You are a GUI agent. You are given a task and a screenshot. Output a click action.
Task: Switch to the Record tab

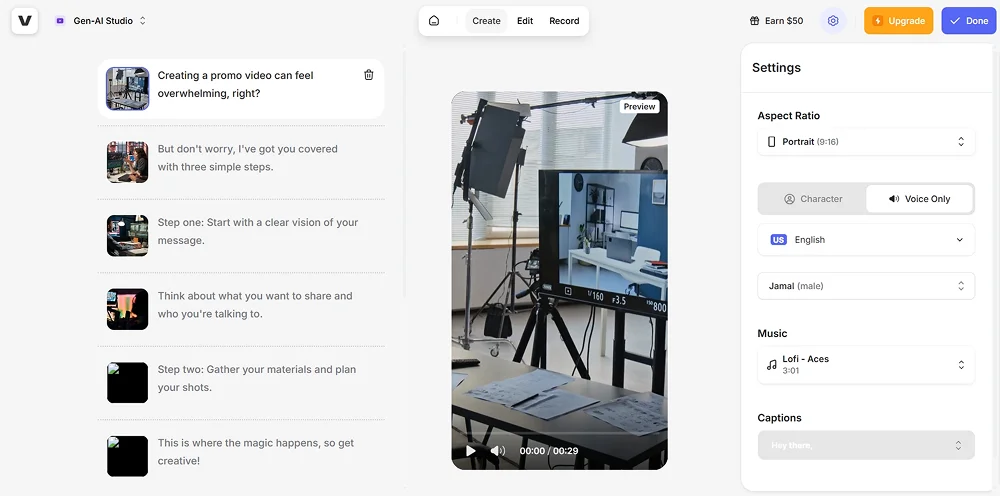coord(564,21)
